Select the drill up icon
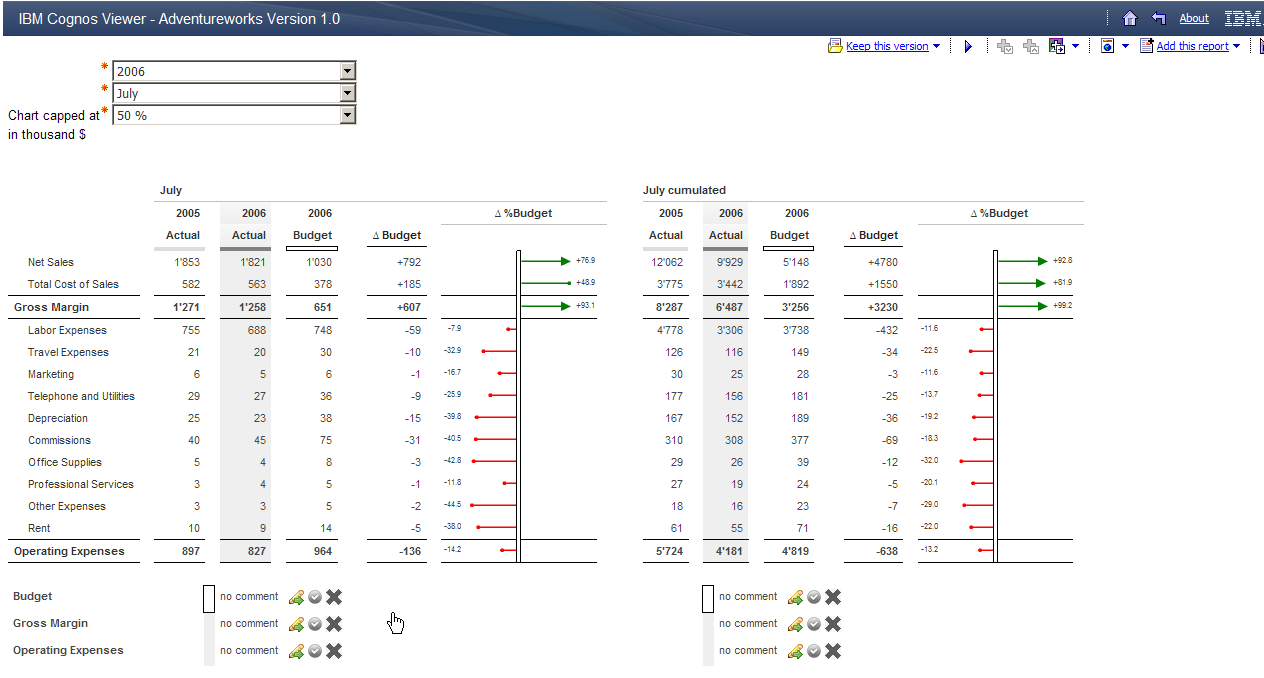The width and height of the screenshot is (1264, 678). [1029, 45]
